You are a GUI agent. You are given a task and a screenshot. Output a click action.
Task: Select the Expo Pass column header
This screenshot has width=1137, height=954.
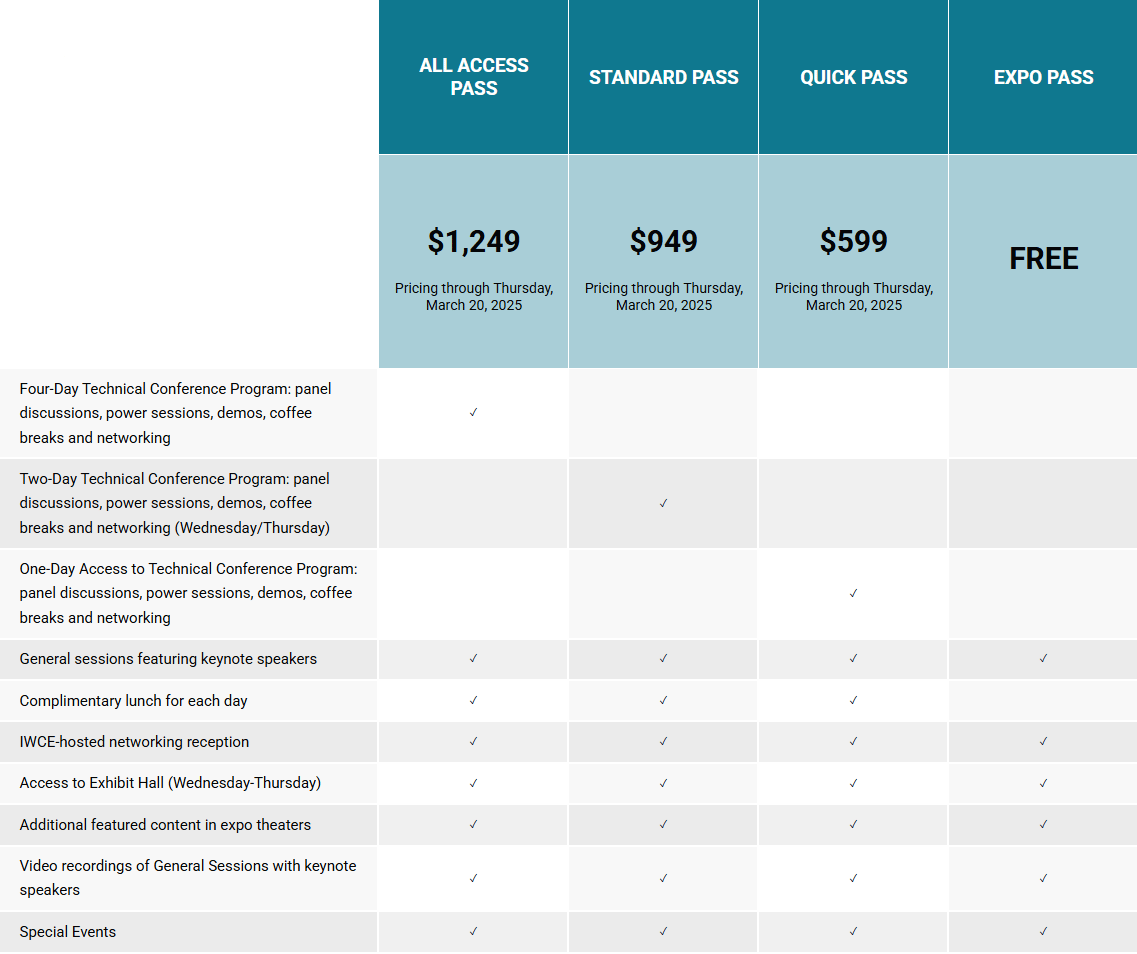pos(1043,77)
